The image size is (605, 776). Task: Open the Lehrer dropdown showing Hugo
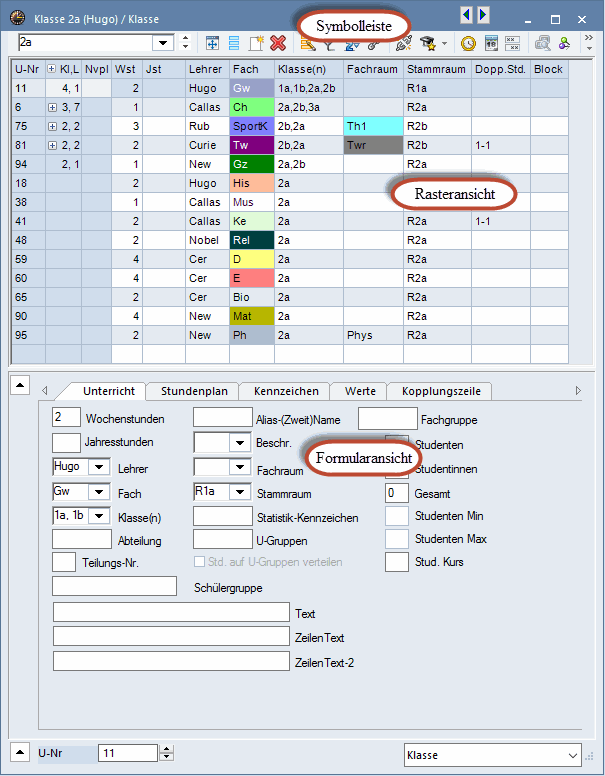coord(99,467)
